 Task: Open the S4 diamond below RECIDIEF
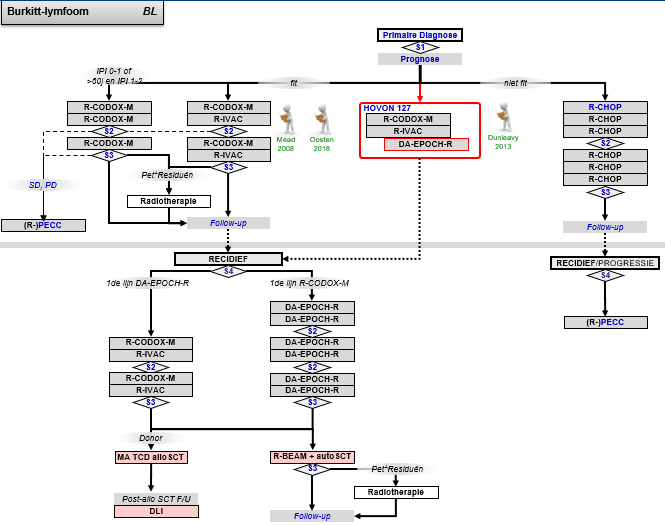click(229, 271)
